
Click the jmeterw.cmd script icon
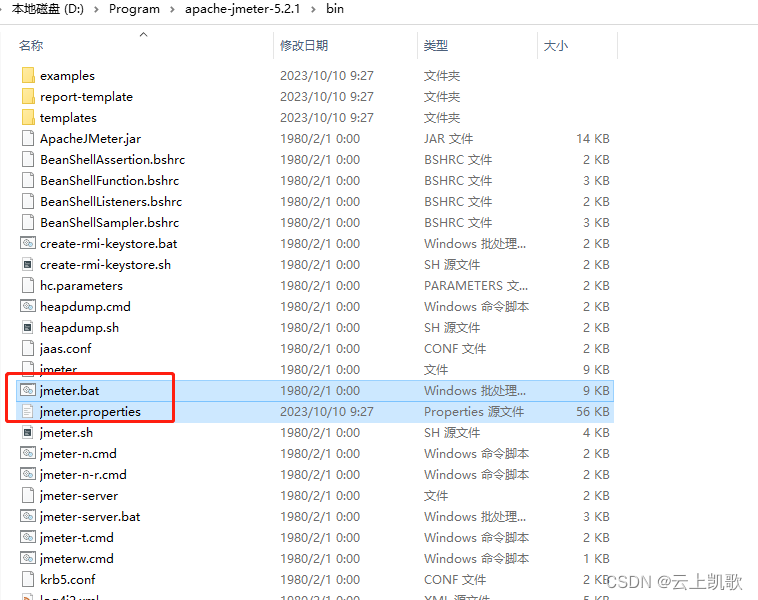coord(28,558)
